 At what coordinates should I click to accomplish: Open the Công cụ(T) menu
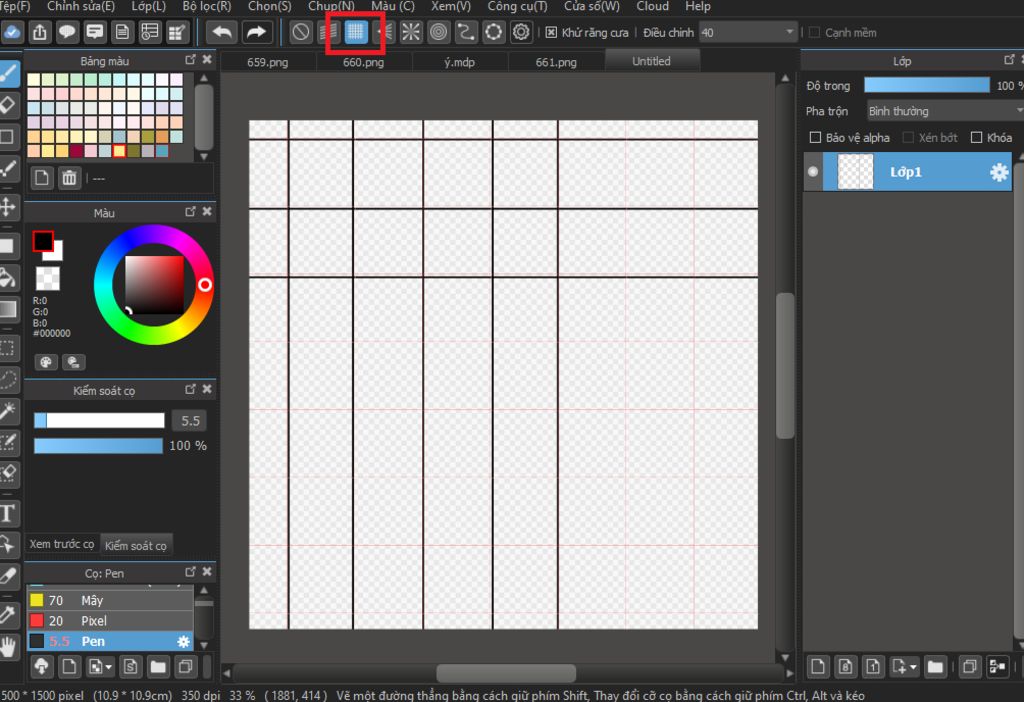[517, 7]
